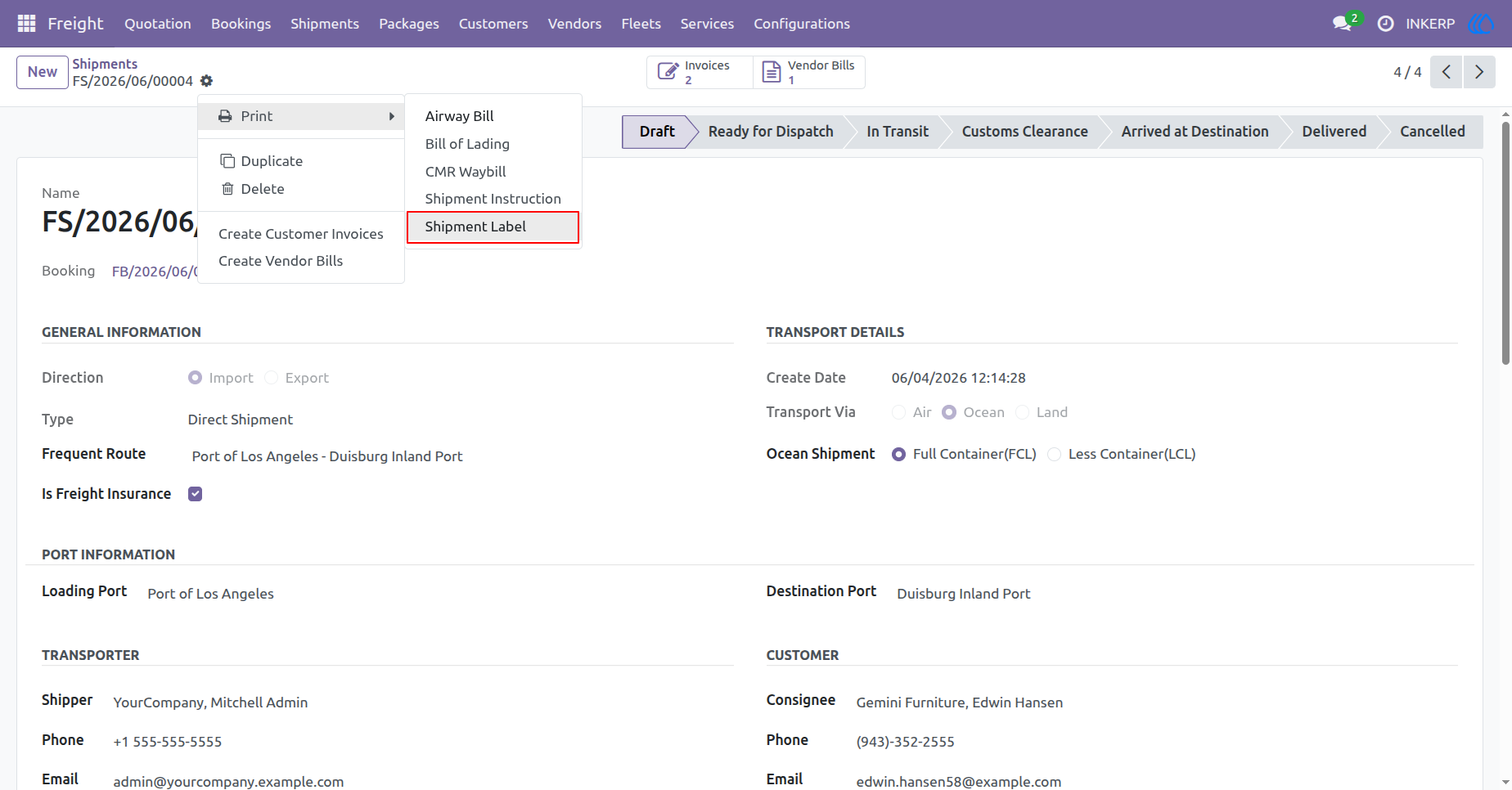Choose Shipment Instruction report
Viewport: 1512px width, 790px height.
[x=493, y=199]
